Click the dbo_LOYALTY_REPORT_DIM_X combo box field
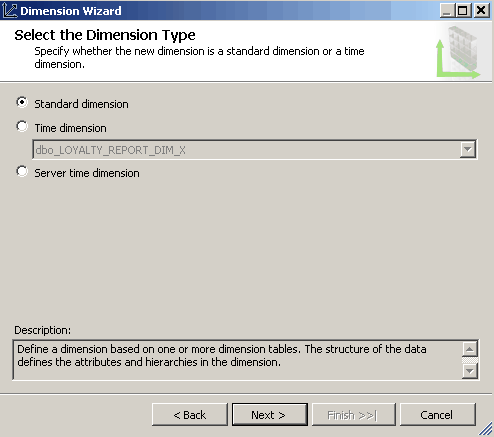Screen dimensions: 494x437 pos(255,149)
